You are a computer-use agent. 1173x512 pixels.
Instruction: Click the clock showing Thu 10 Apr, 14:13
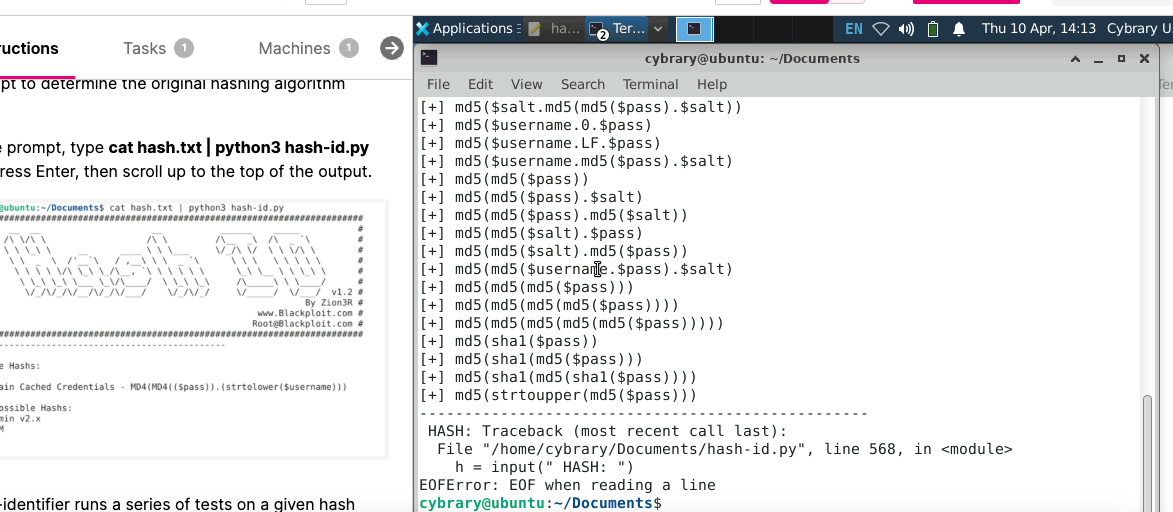coord(1038,29)
